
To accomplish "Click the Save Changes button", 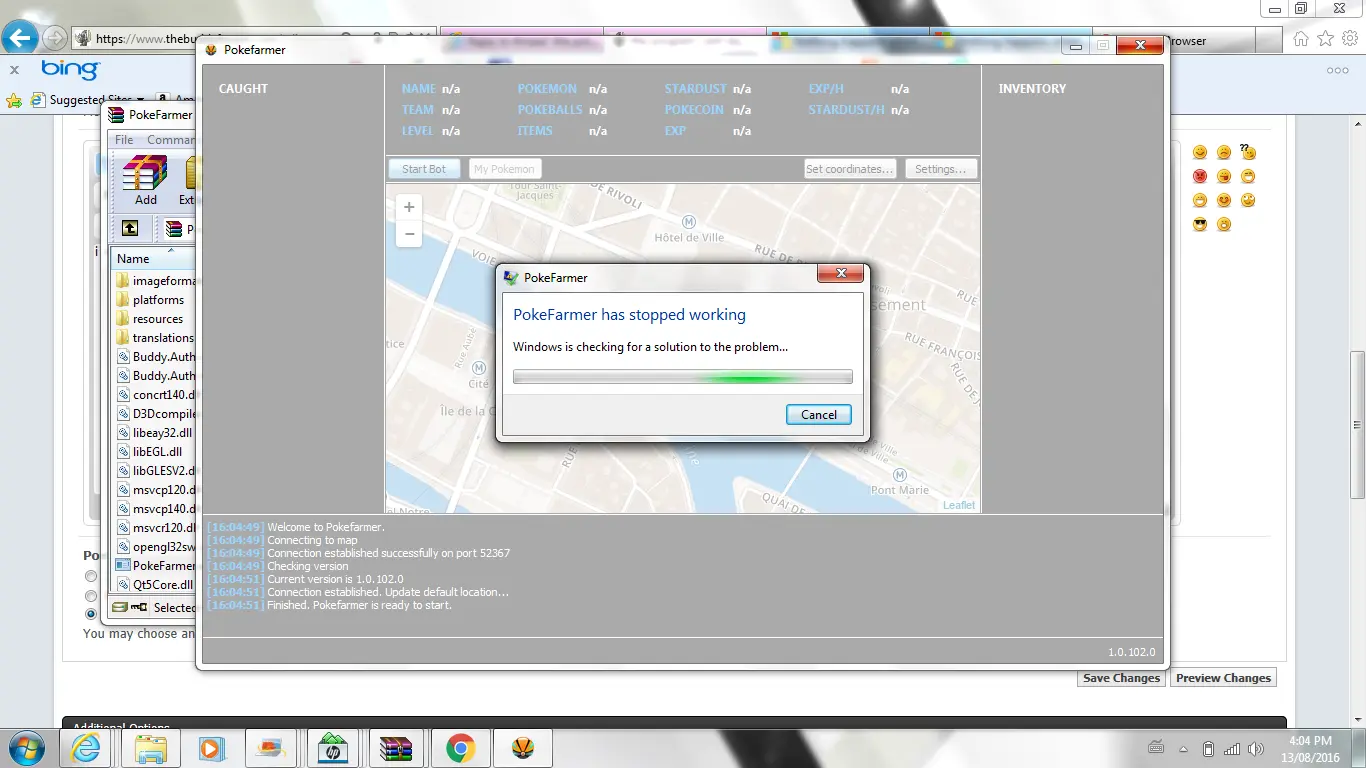I will coord(1121,678).
